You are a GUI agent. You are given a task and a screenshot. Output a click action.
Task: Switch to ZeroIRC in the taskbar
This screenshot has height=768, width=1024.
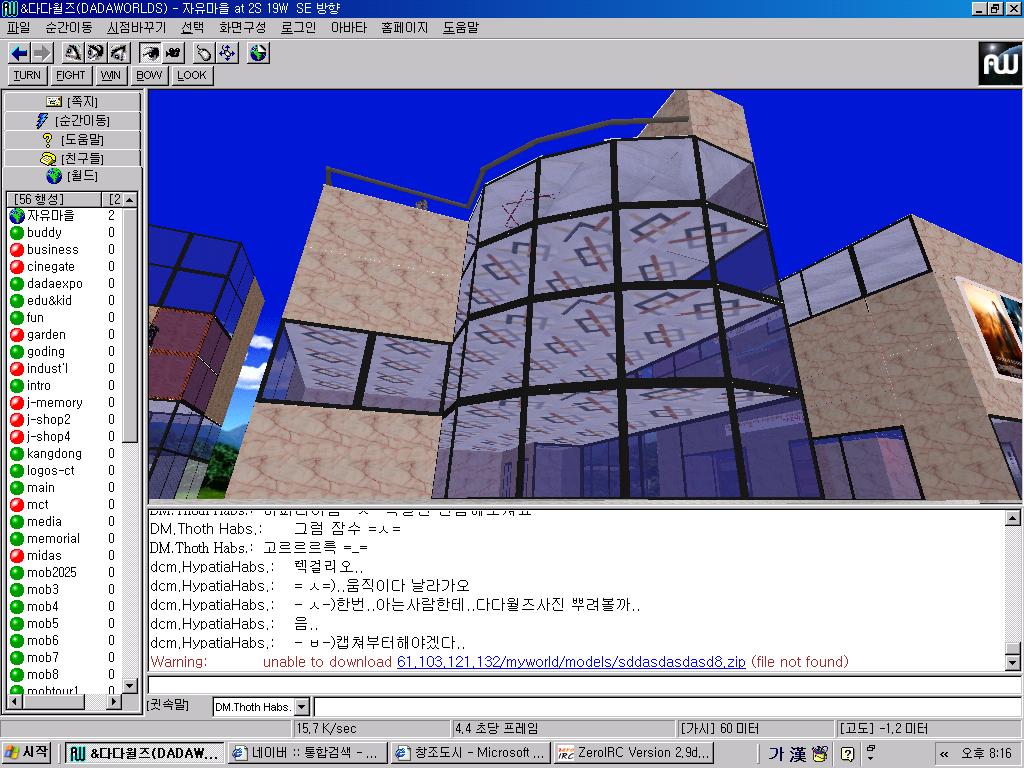coord(633,753)
